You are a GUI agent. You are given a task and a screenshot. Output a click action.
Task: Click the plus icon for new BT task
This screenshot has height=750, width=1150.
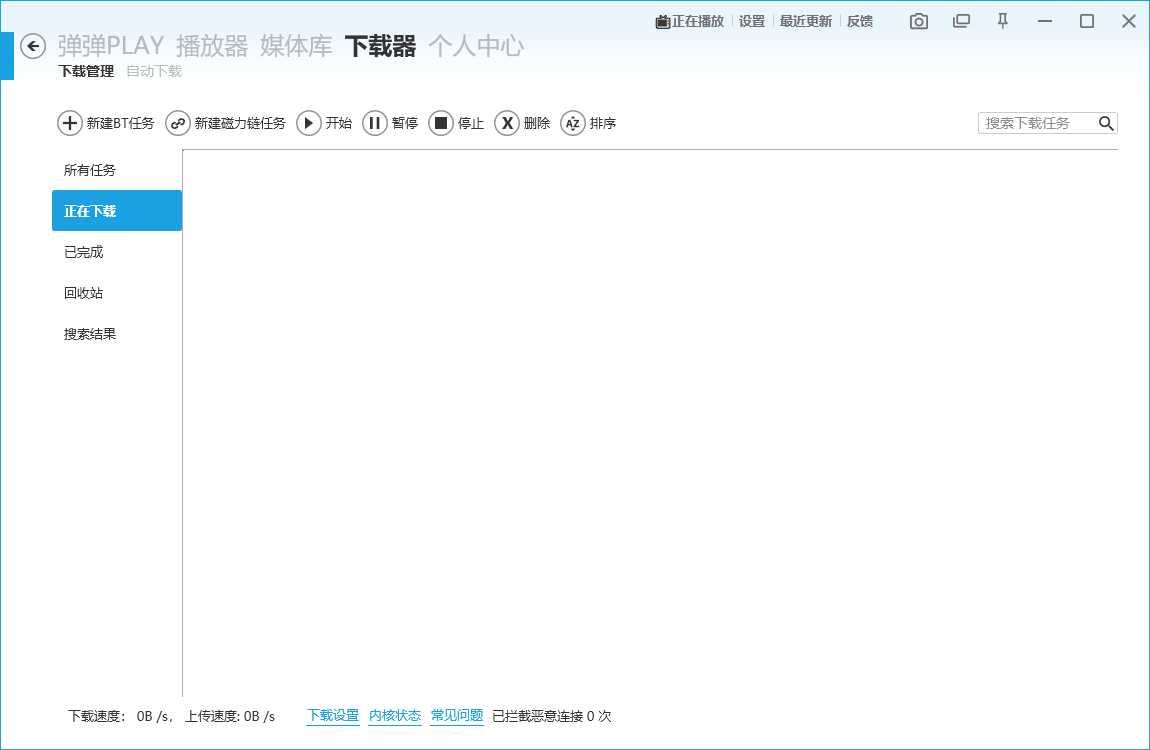point(70,123)
